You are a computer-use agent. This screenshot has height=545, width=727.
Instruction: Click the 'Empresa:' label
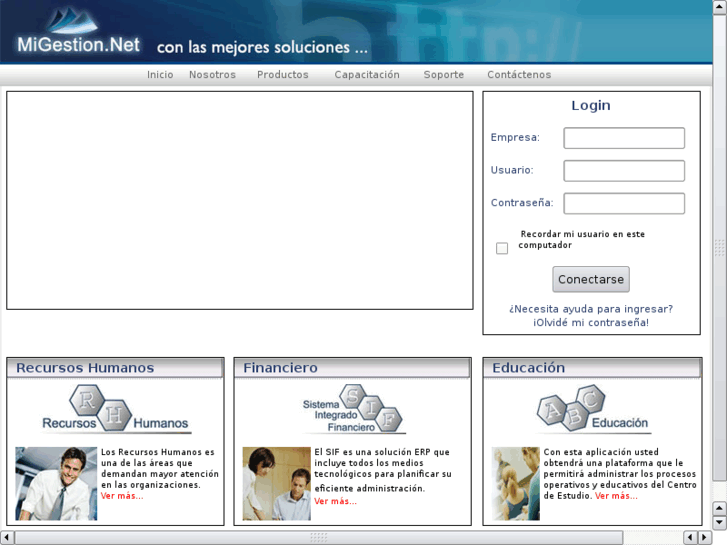[x=515, y=137]
